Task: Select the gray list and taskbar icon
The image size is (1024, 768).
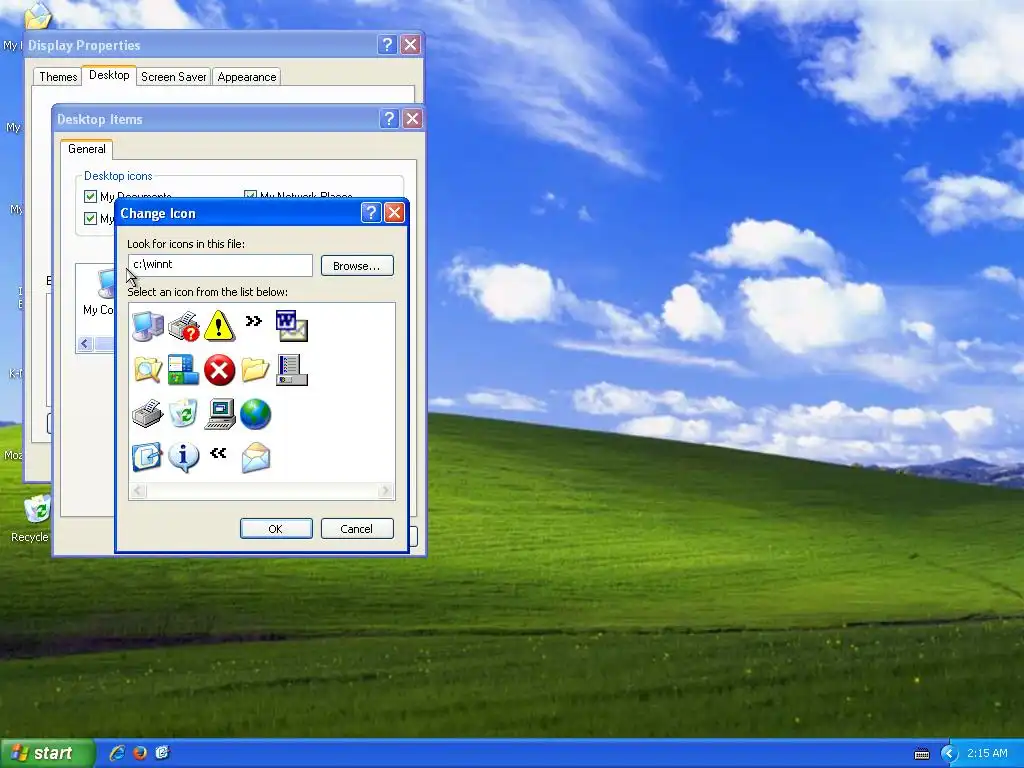Action: pos(291,370)
